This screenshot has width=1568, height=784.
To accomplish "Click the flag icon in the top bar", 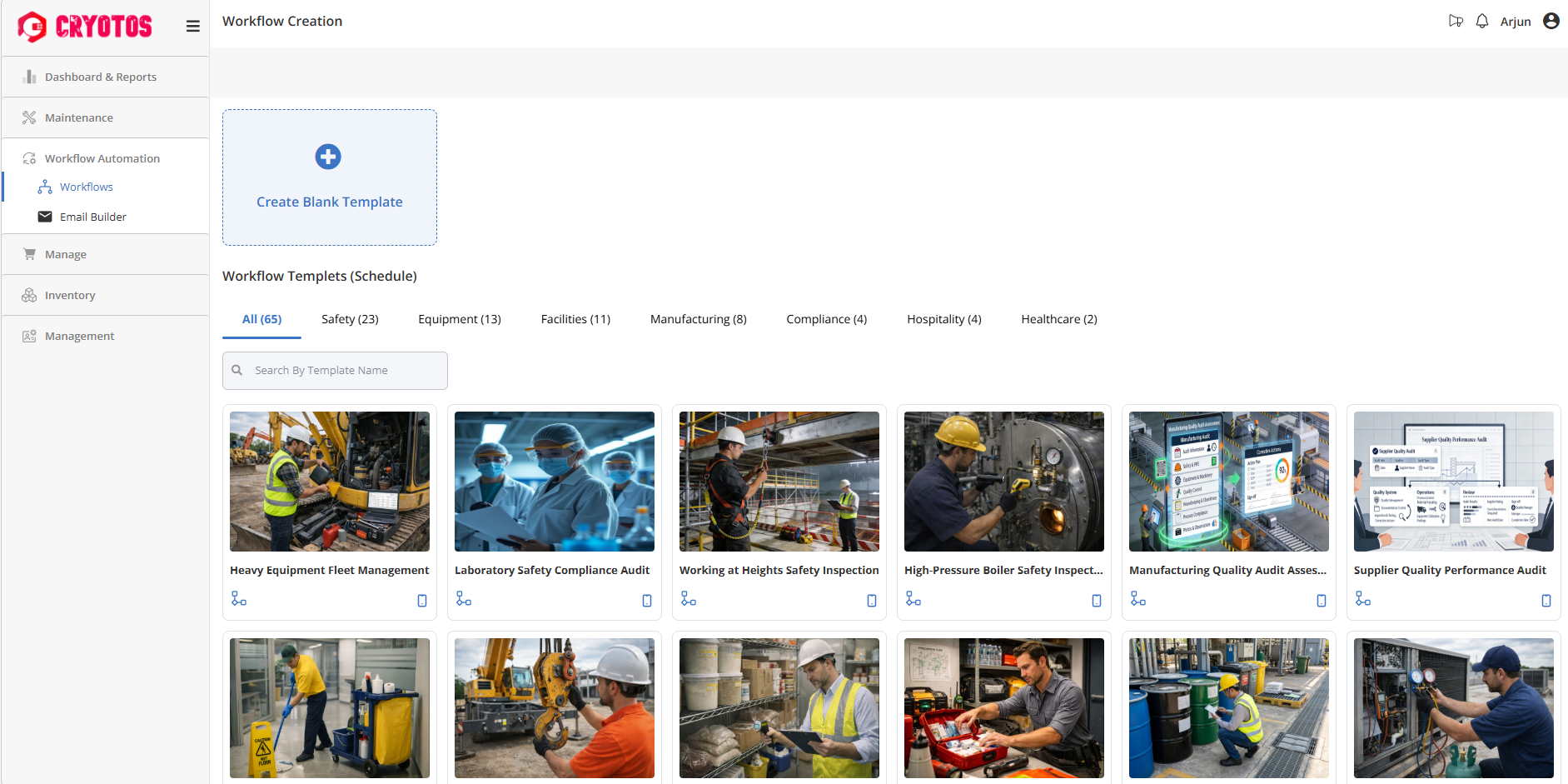I will tap(1456, 22).
